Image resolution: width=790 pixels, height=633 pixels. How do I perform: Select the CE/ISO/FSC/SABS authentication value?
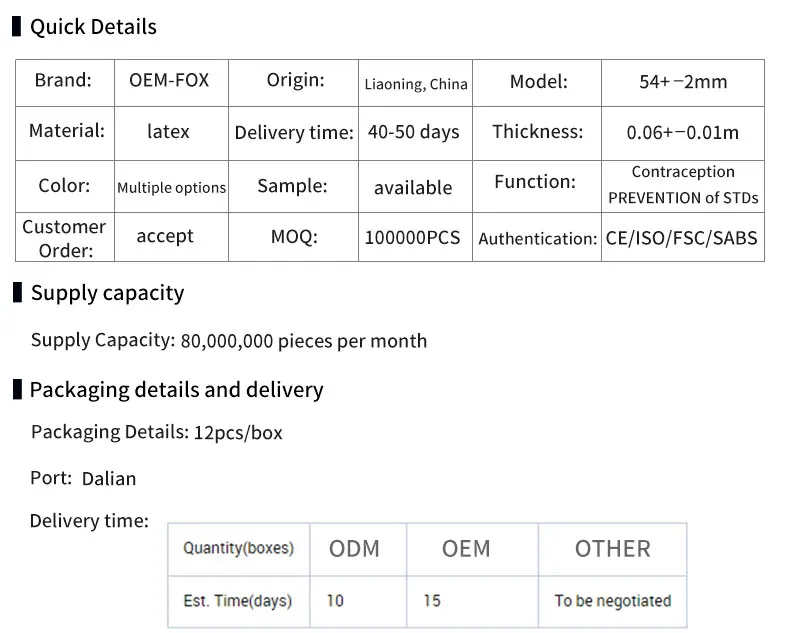(682, 238)
